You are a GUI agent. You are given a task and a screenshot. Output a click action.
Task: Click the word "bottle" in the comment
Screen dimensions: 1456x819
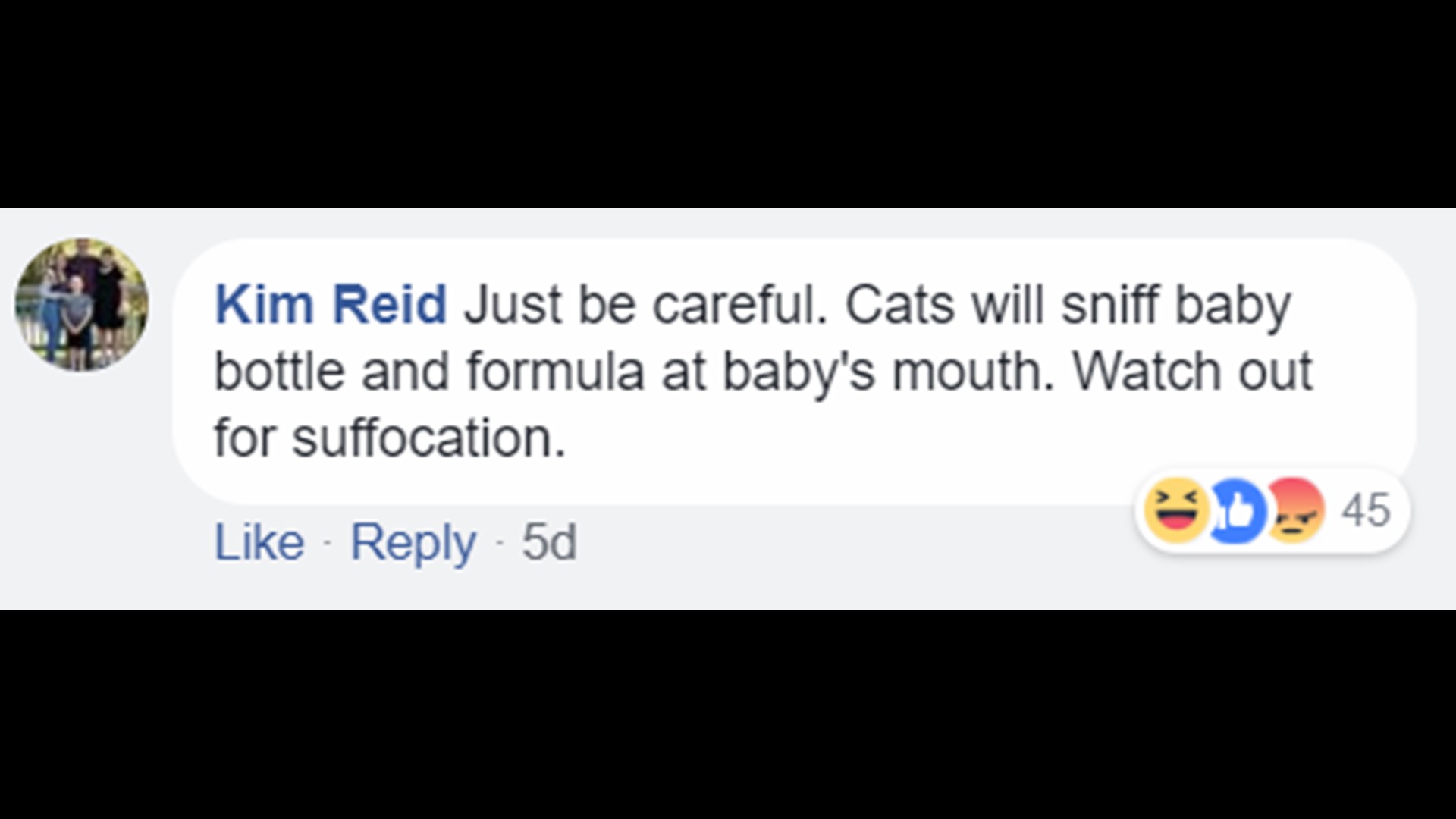(279, 372)
